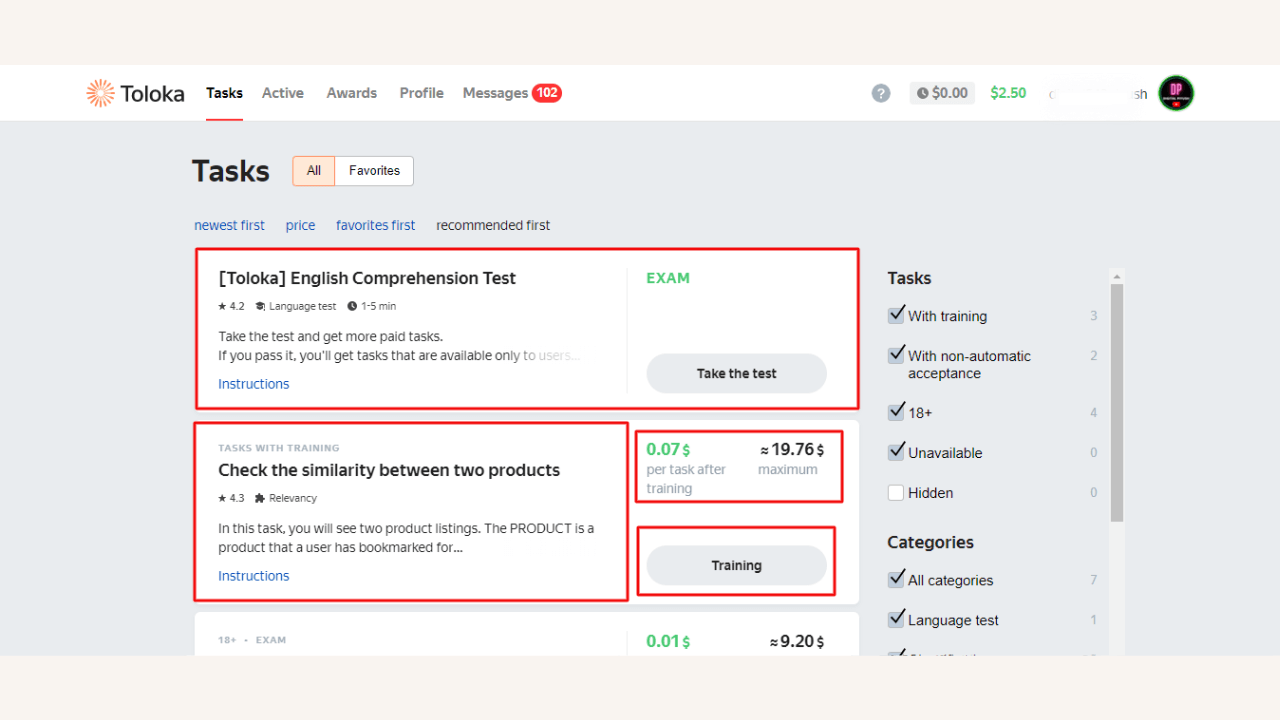Click the Training button
Image resolution: width=1280 pixels, height=720 pixels.
click(737, 565)
